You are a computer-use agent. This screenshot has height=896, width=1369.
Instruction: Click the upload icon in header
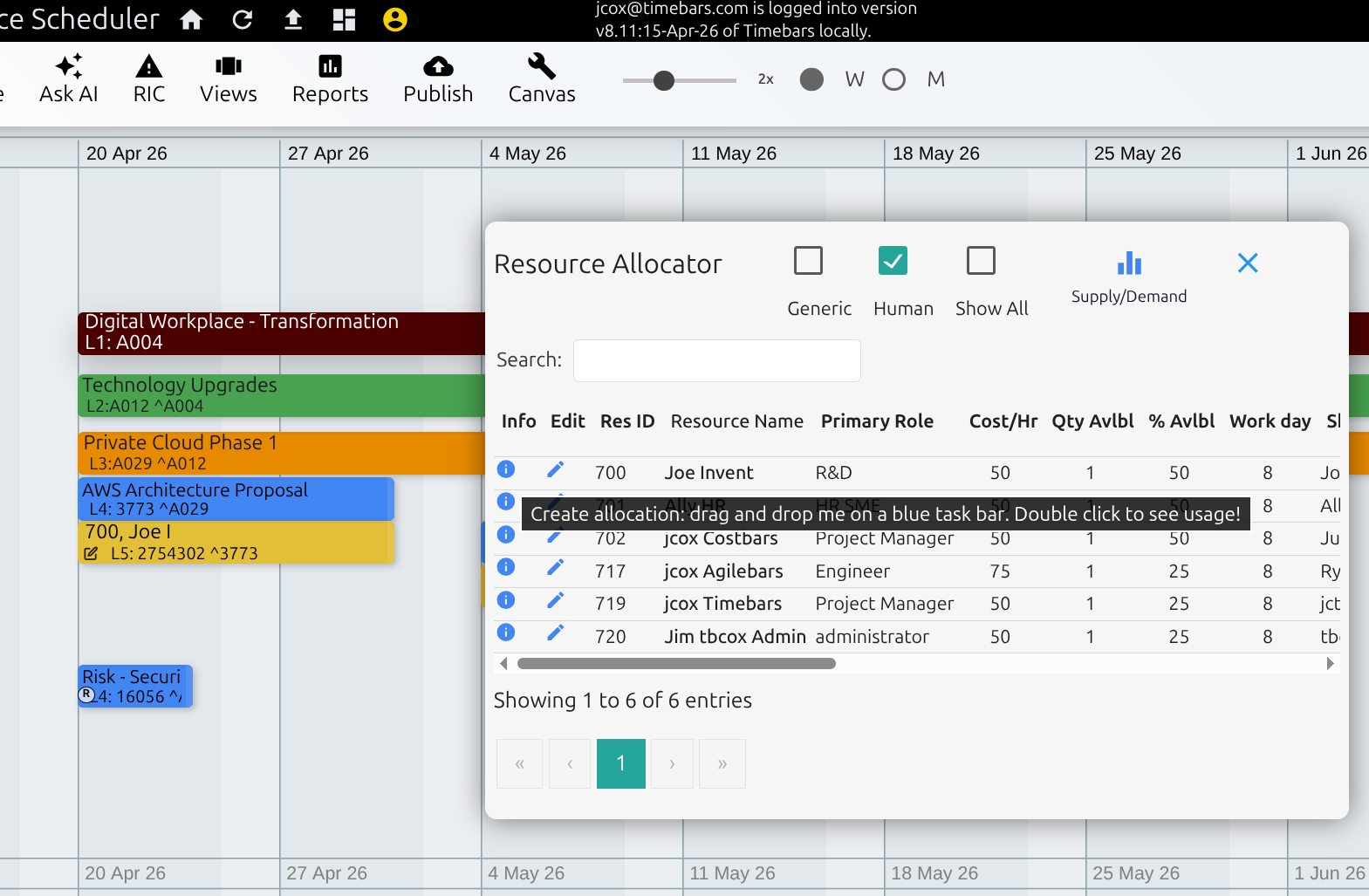coord(293,19)
